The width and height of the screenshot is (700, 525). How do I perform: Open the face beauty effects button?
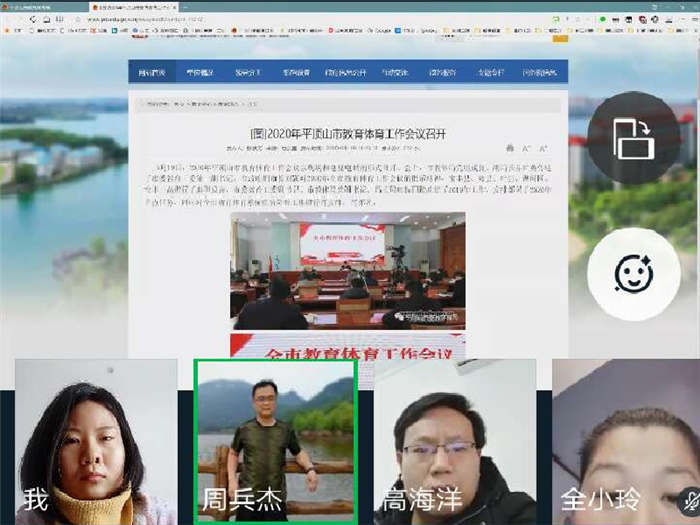click(x=633, y=274)
